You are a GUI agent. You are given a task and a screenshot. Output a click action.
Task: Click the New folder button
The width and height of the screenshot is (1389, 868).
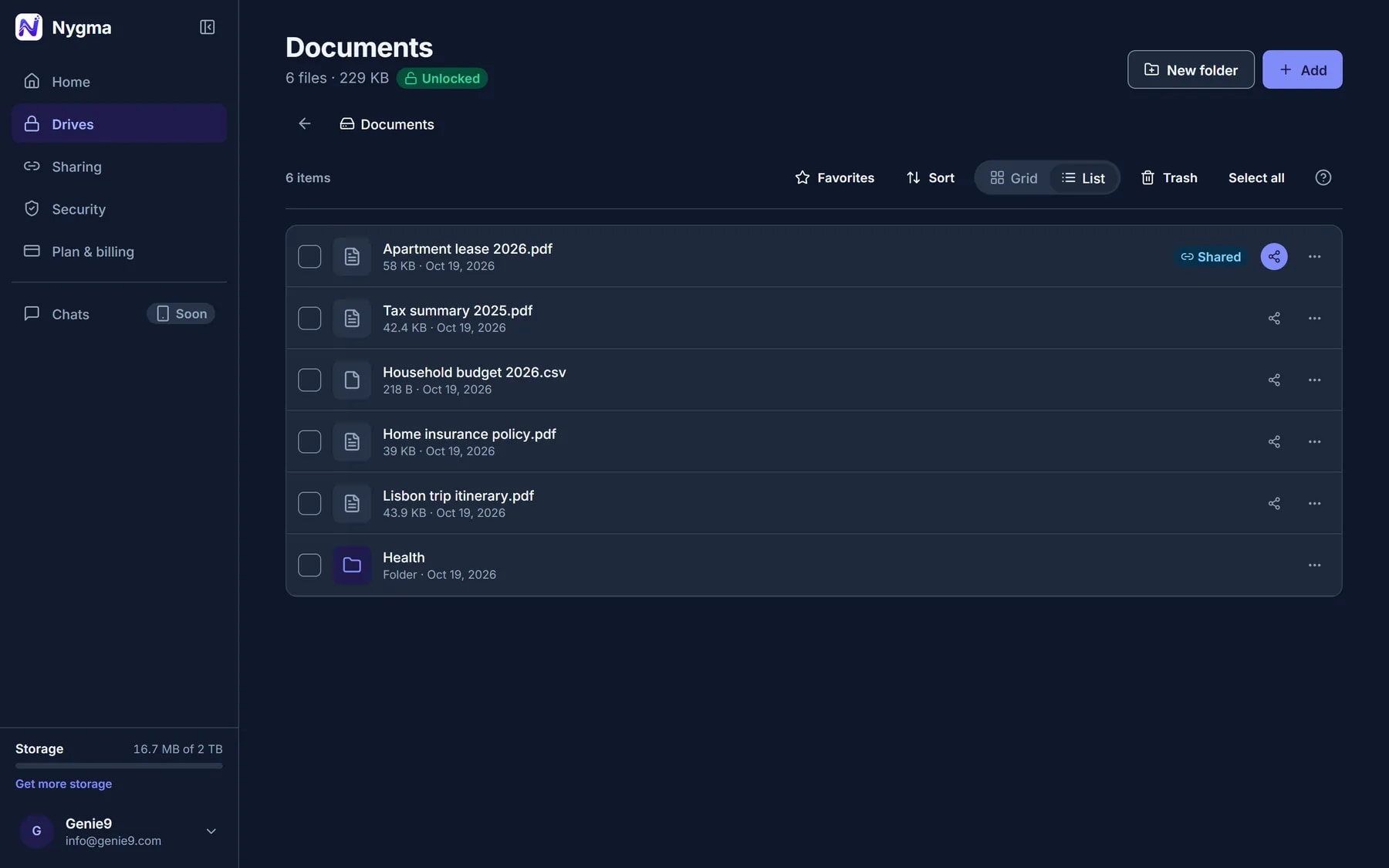click(x=1191, y=69)
